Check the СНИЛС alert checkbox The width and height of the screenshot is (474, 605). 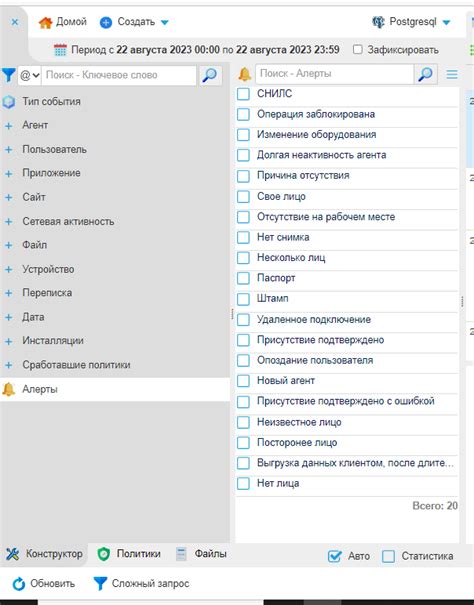[x=243, y=94]
